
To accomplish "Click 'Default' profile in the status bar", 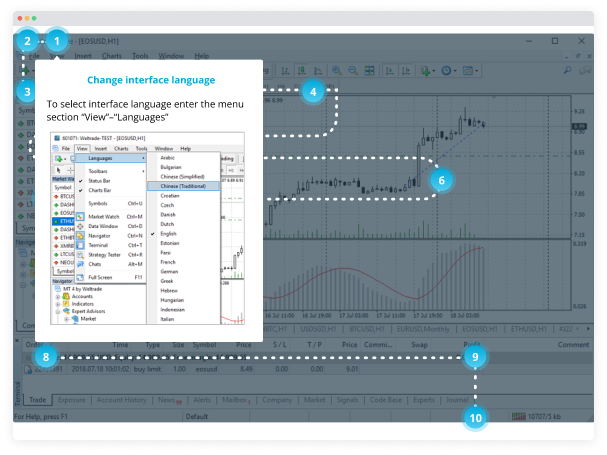I will [197, 417].
